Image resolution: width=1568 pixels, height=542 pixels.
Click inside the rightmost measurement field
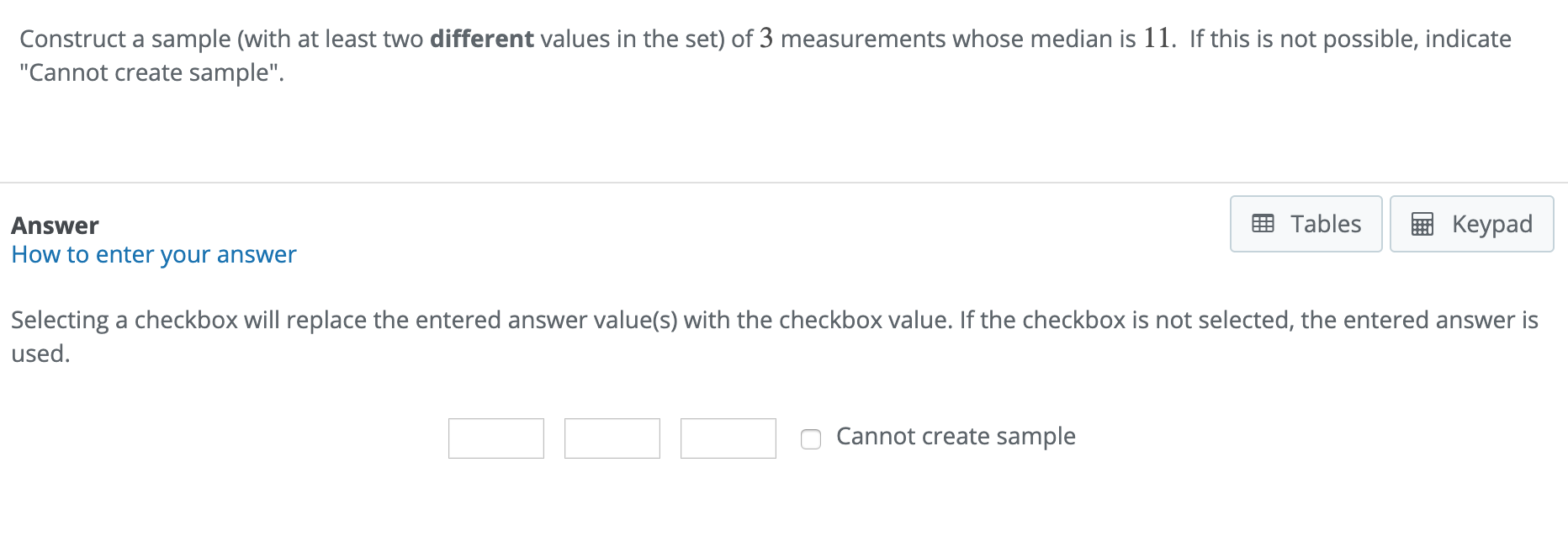[728, 438]
